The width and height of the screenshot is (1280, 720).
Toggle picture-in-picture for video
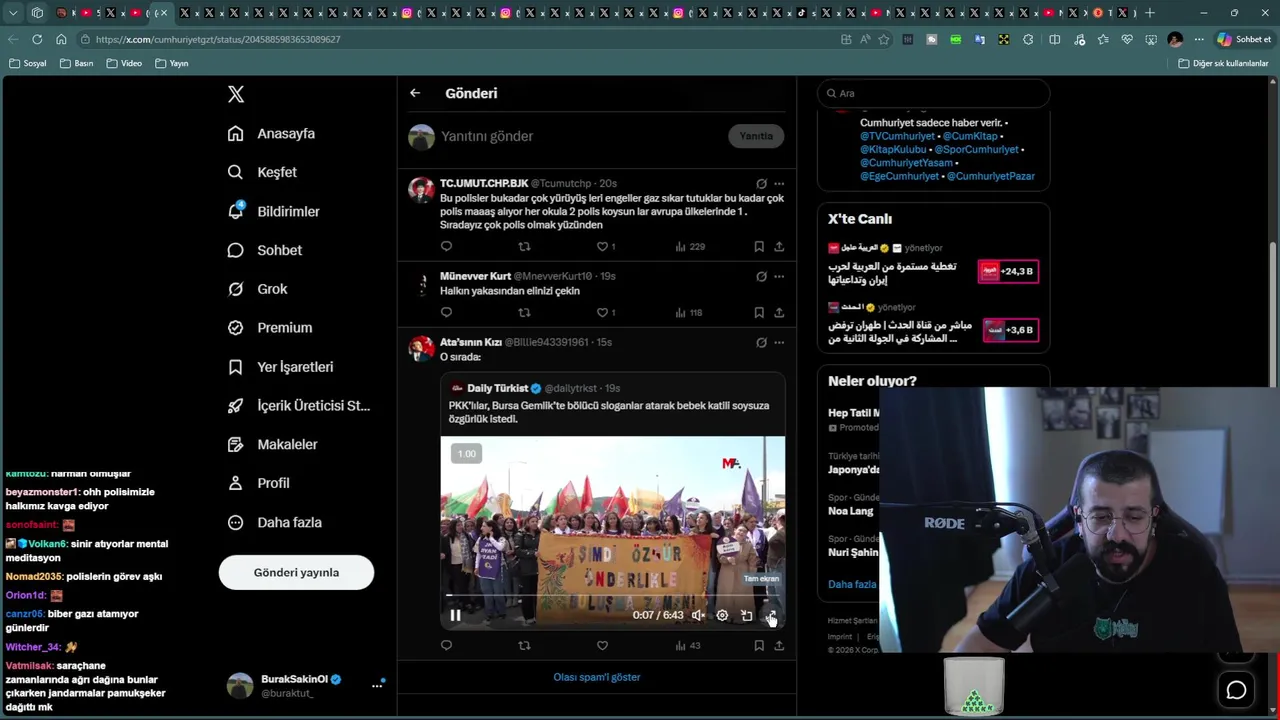point(746,615)
